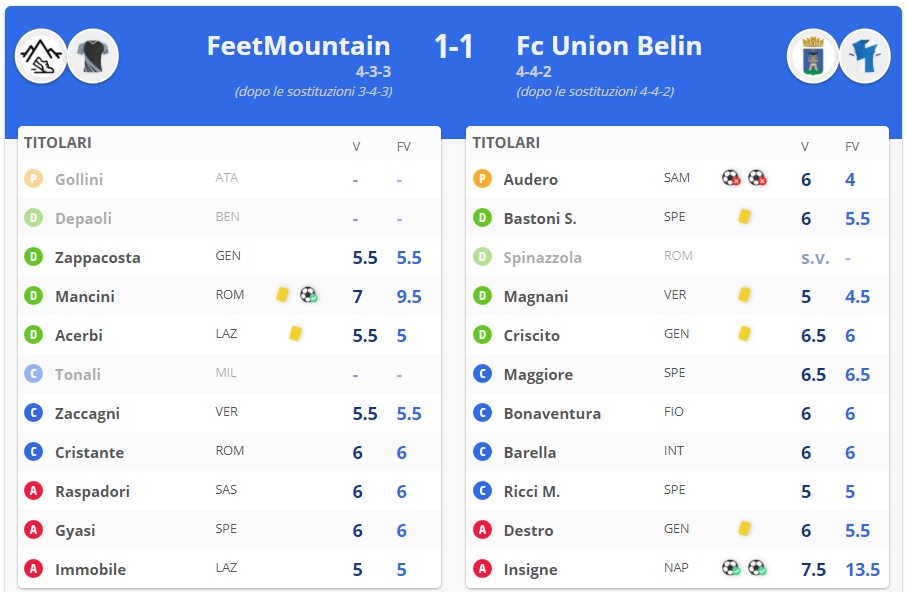The width and height of the screenshot is (907, 592).
Task: Click Acerbi's yellow card icon
Action: point(295,334)
